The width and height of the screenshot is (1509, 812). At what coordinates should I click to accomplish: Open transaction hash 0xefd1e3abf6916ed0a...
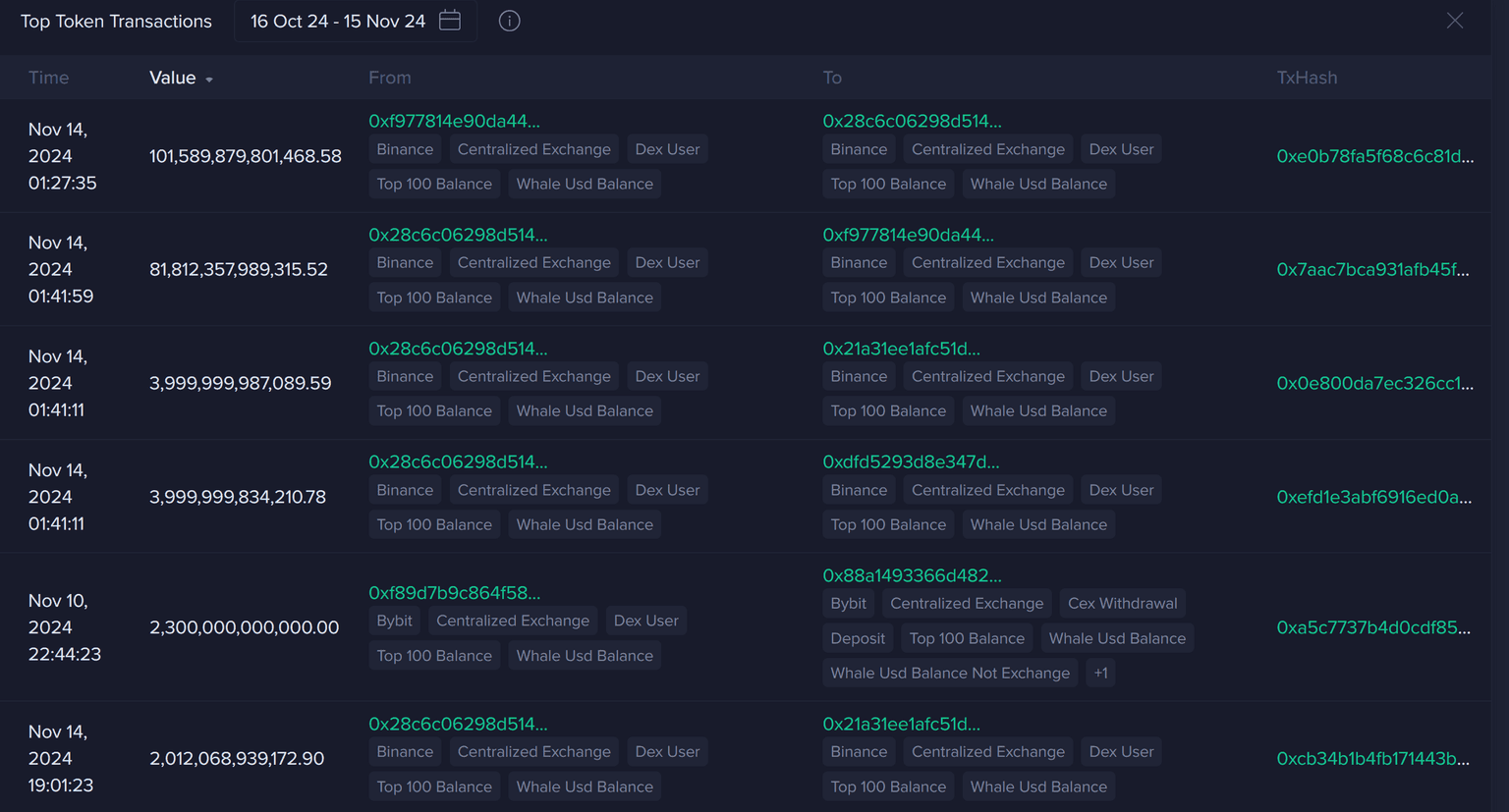point(1373,497)
